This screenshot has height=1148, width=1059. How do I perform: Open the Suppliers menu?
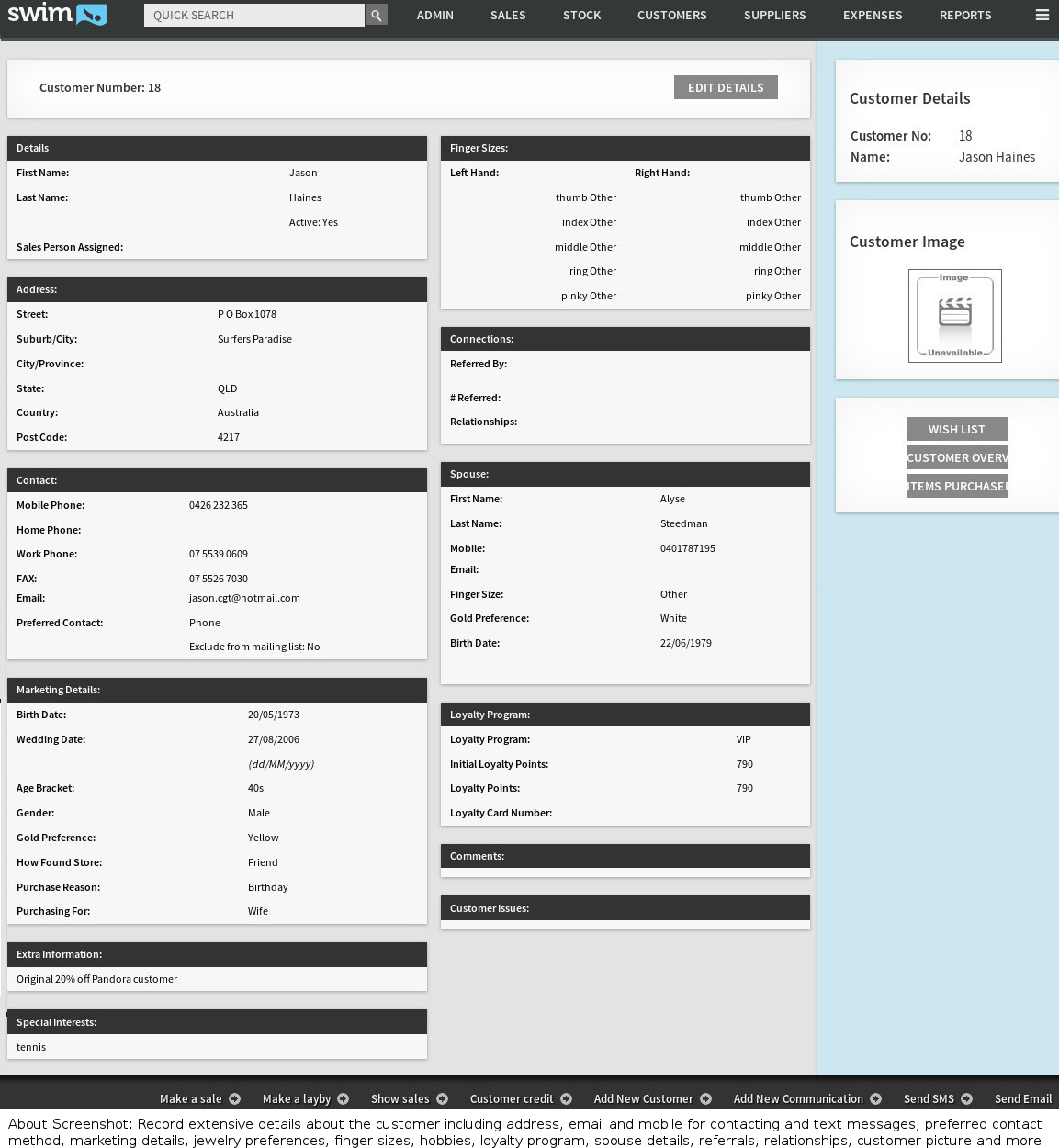[x=774, y=16]
